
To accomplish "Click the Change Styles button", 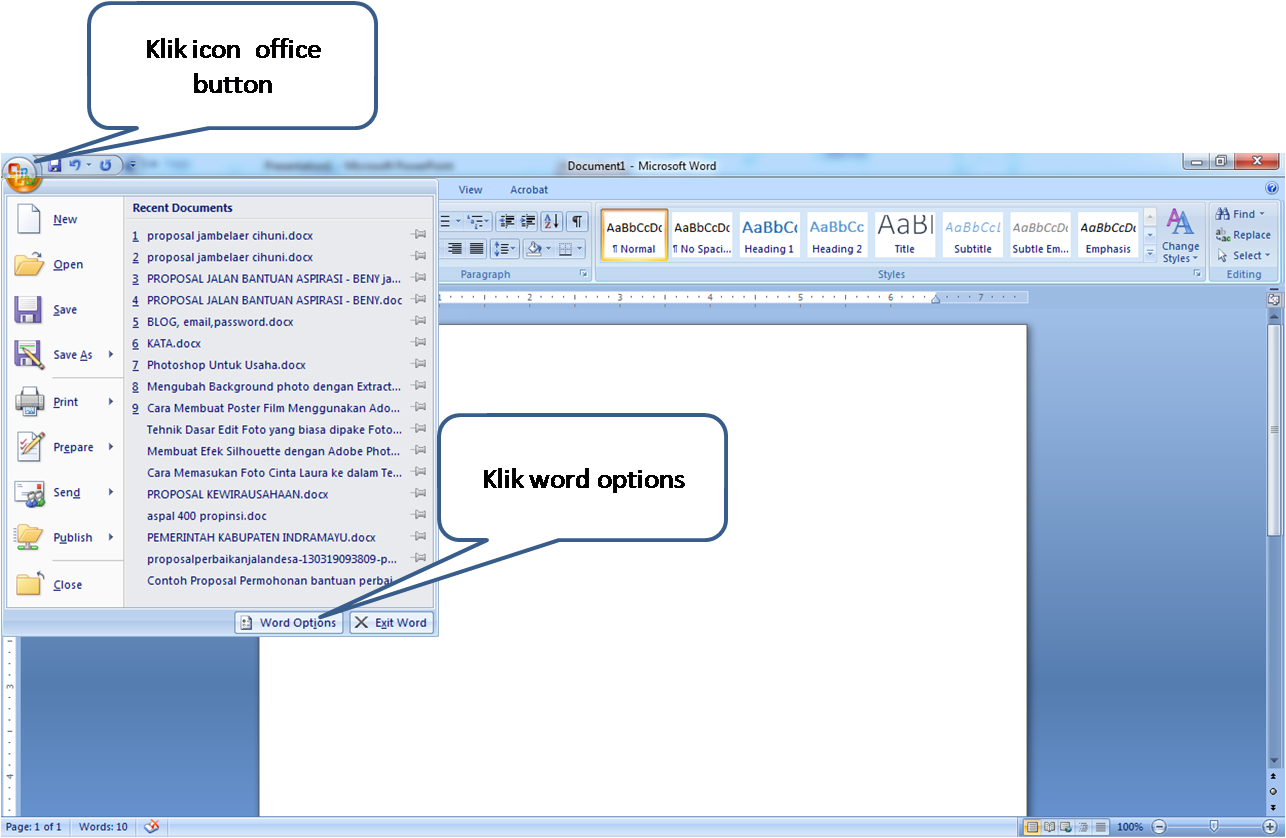I will [1181, 236].
